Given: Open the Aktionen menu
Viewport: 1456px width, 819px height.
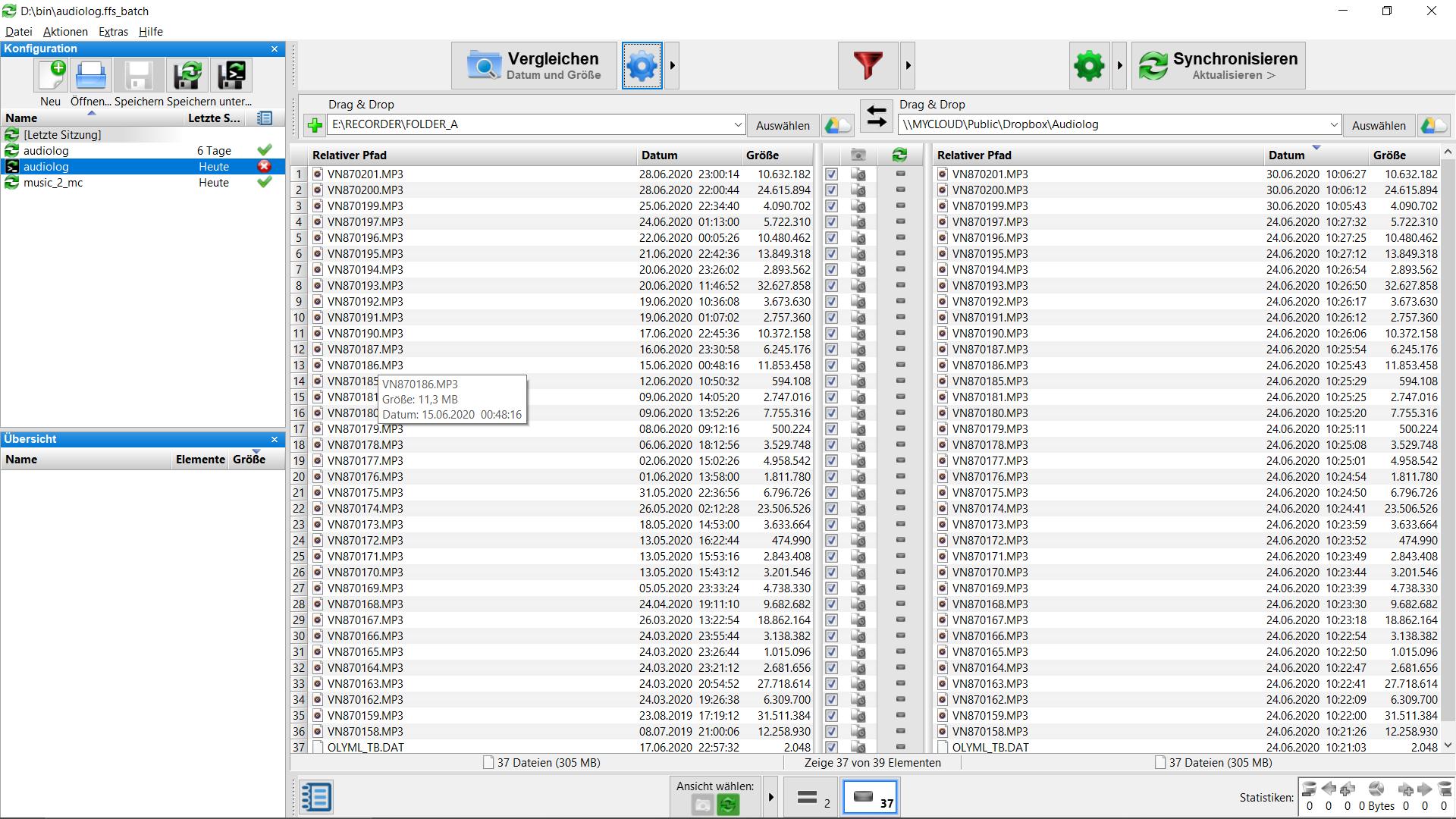Looking at the screenshot, I should (65, 32).
